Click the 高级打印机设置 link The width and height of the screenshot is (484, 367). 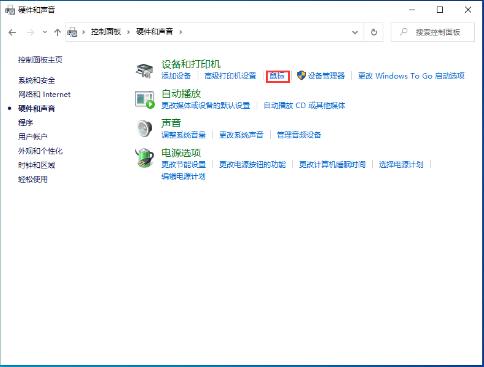230,76
